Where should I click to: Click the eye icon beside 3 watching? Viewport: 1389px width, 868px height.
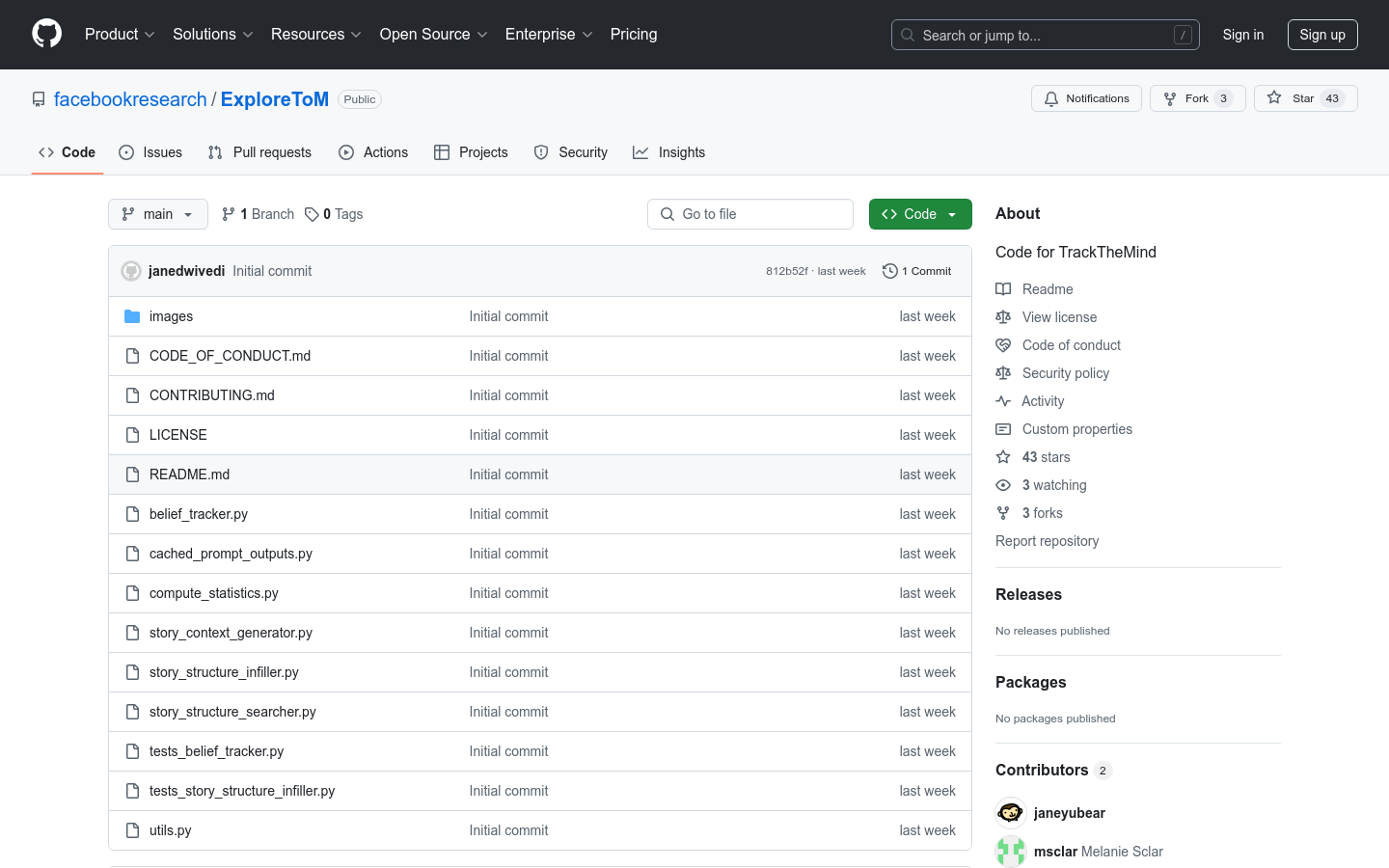point(1003,485)
